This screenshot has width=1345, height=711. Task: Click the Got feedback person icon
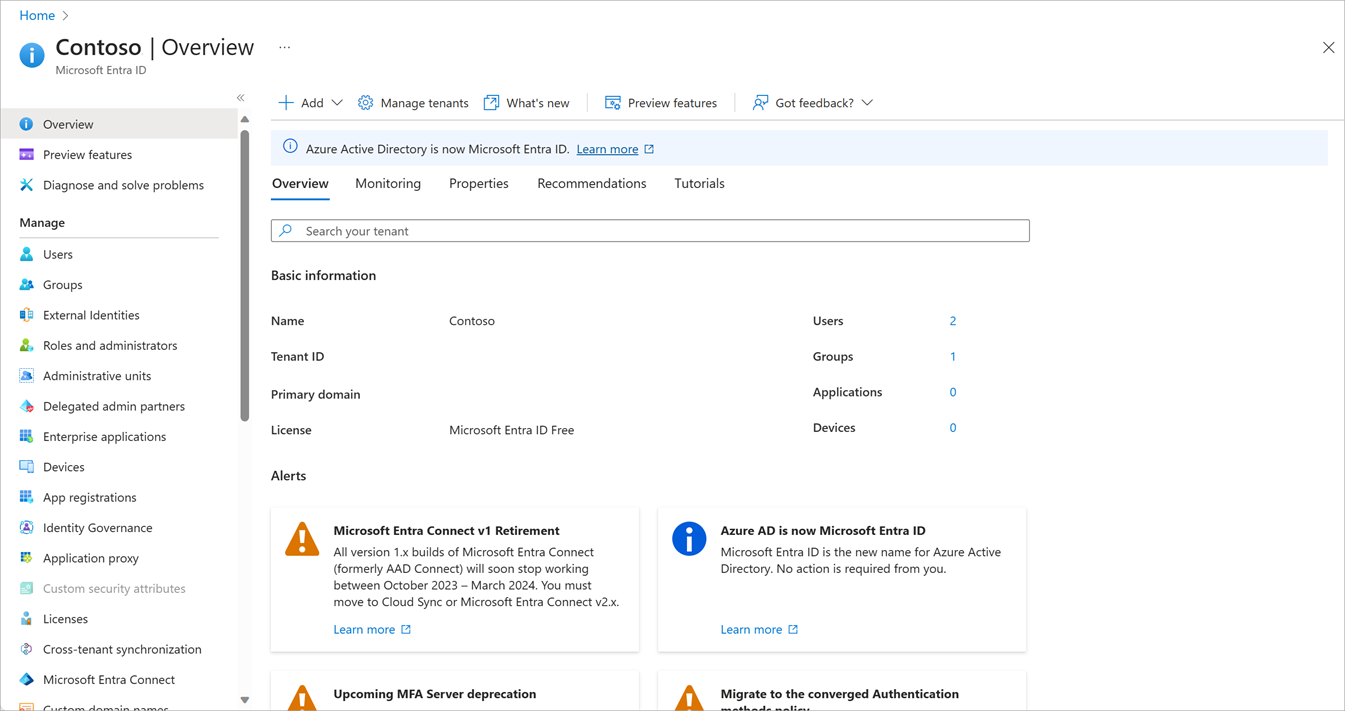760,103
